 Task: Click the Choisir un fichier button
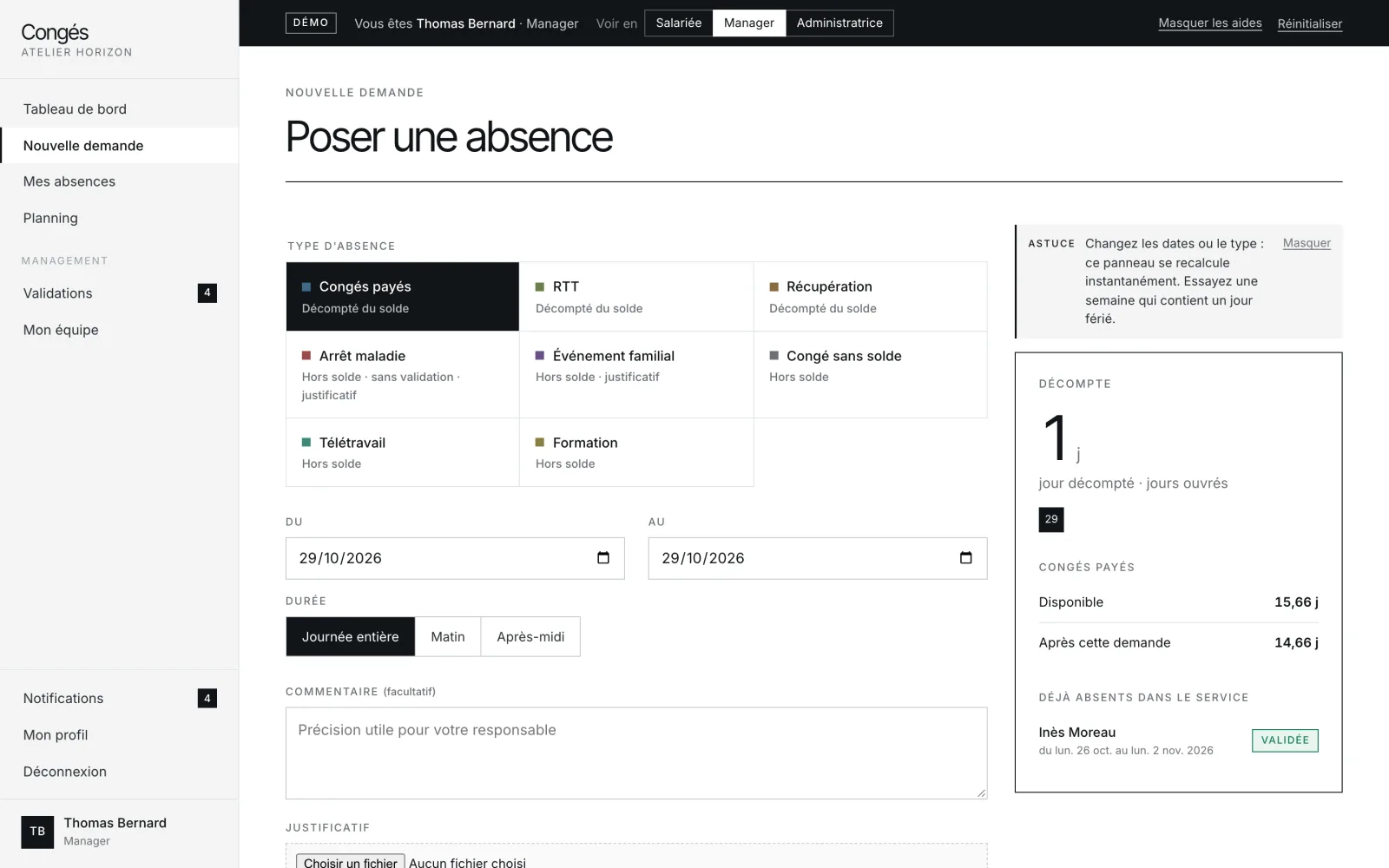(x=351, y=862)
